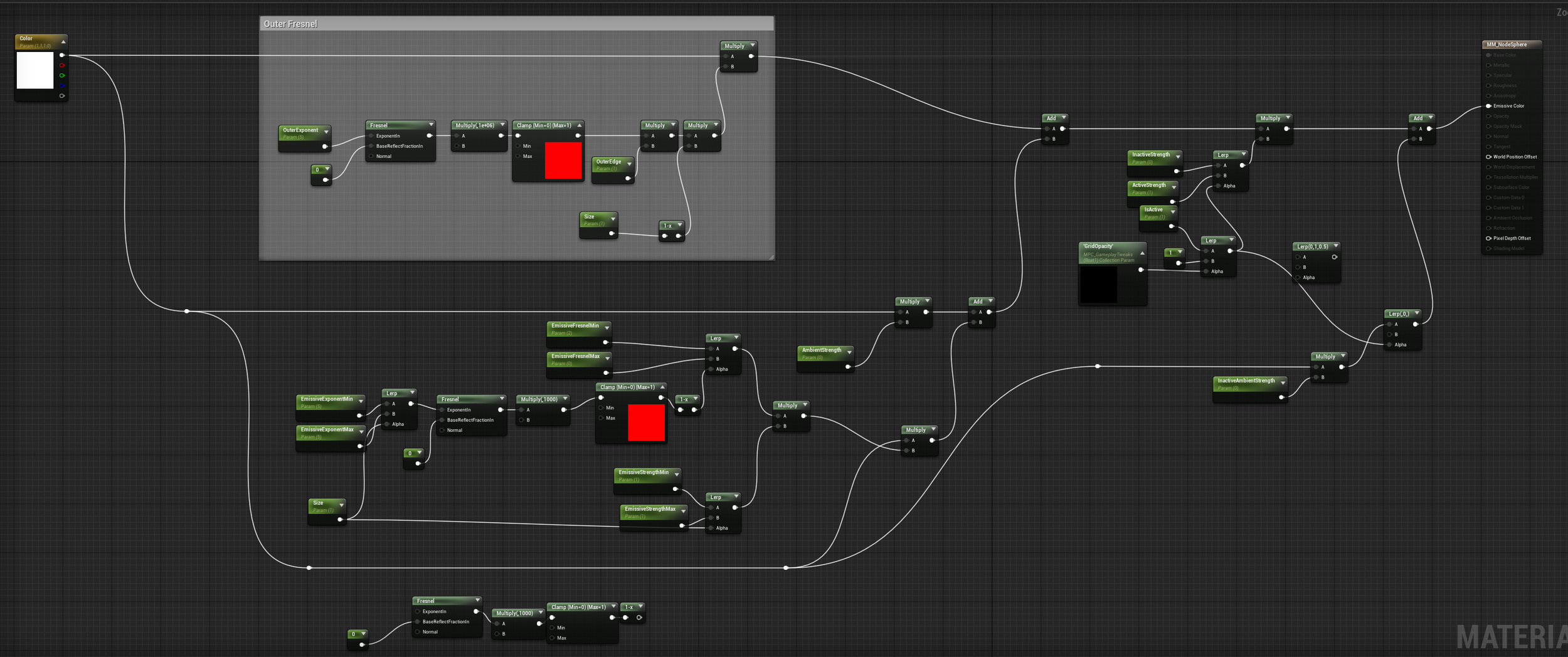Select the EmissiveExponentMin parameter node
Image resolution: width=1568 pixels, height=657 pixels.
coord(330,407)
